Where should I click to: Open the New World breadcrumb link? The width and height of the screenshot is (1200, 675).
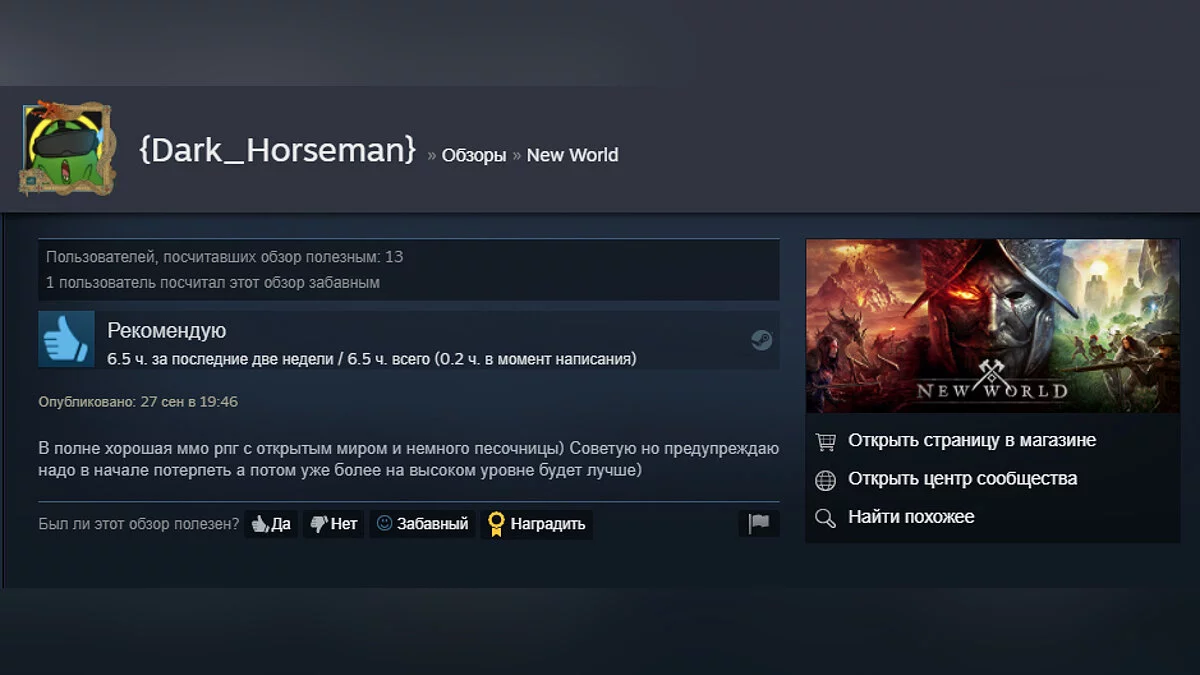click(572, 155)
